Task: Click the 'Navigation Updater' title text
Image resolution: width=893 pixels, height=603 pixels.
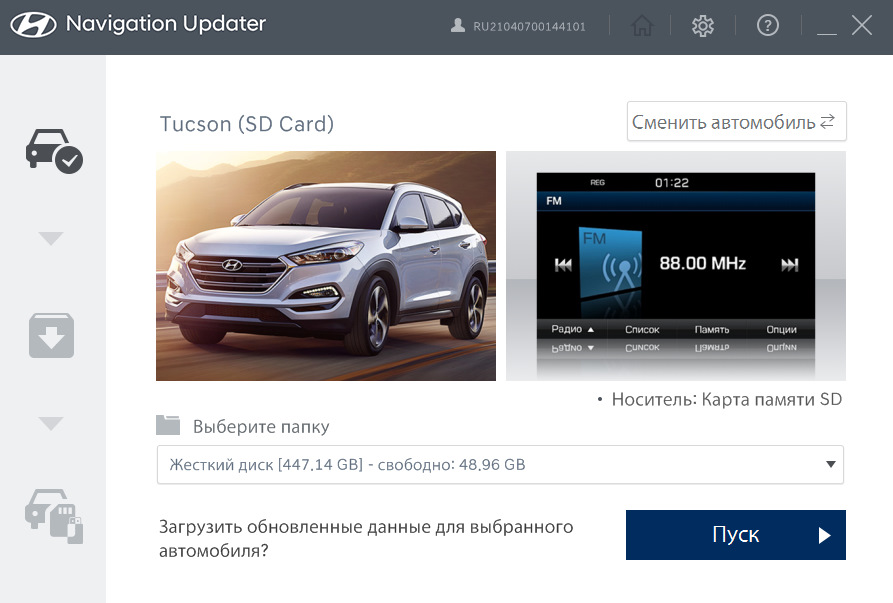Action: coord(166,24)
